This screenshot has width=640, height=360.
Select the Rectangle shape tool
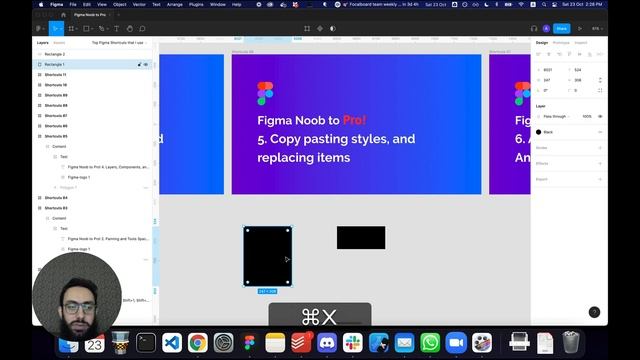click(86, 29)
